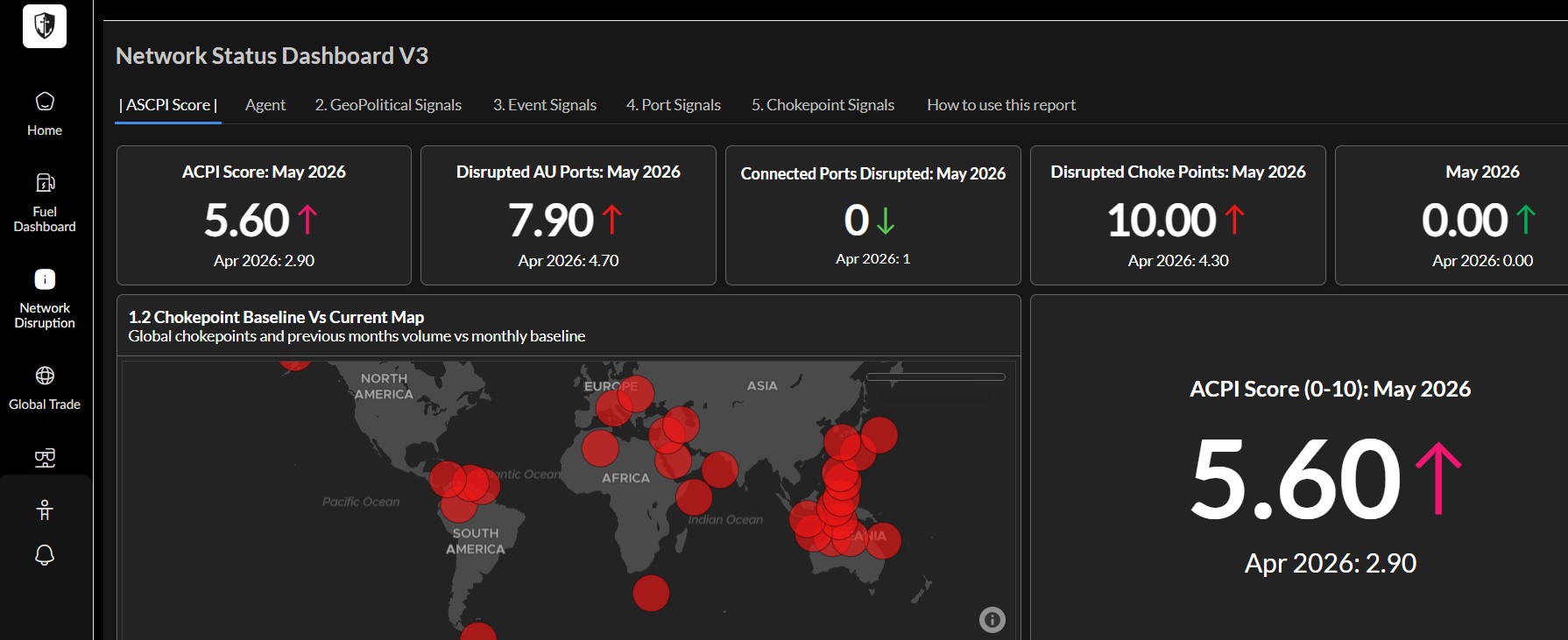Click the Home sidebar label
The image size is (1568, 640).
(45, 130)
